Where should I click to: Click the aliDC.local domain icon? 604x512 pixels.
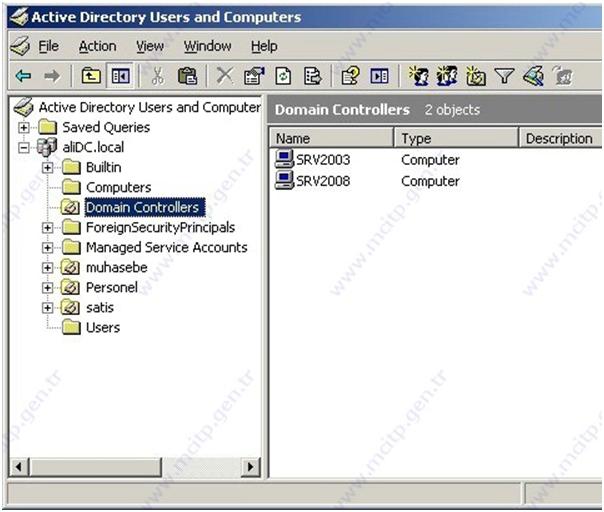pyautogui.click(x=47, y=148)
